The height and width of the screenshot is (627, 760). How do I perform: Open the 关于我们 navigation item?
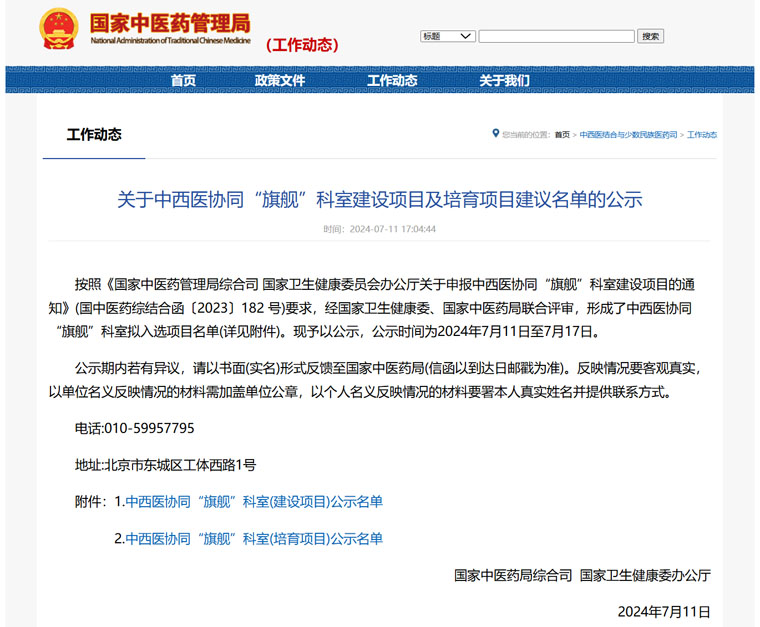(x=504, y=81)
